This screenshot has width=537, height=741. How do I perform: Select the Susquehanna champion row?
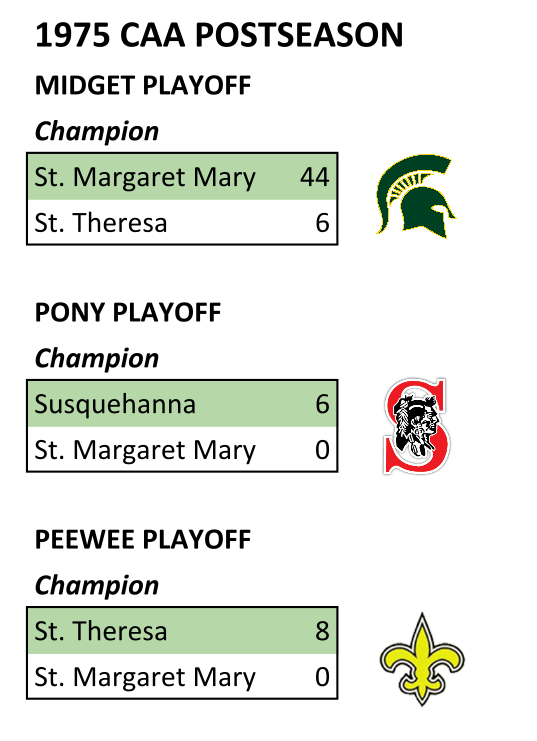click(182, 404)
